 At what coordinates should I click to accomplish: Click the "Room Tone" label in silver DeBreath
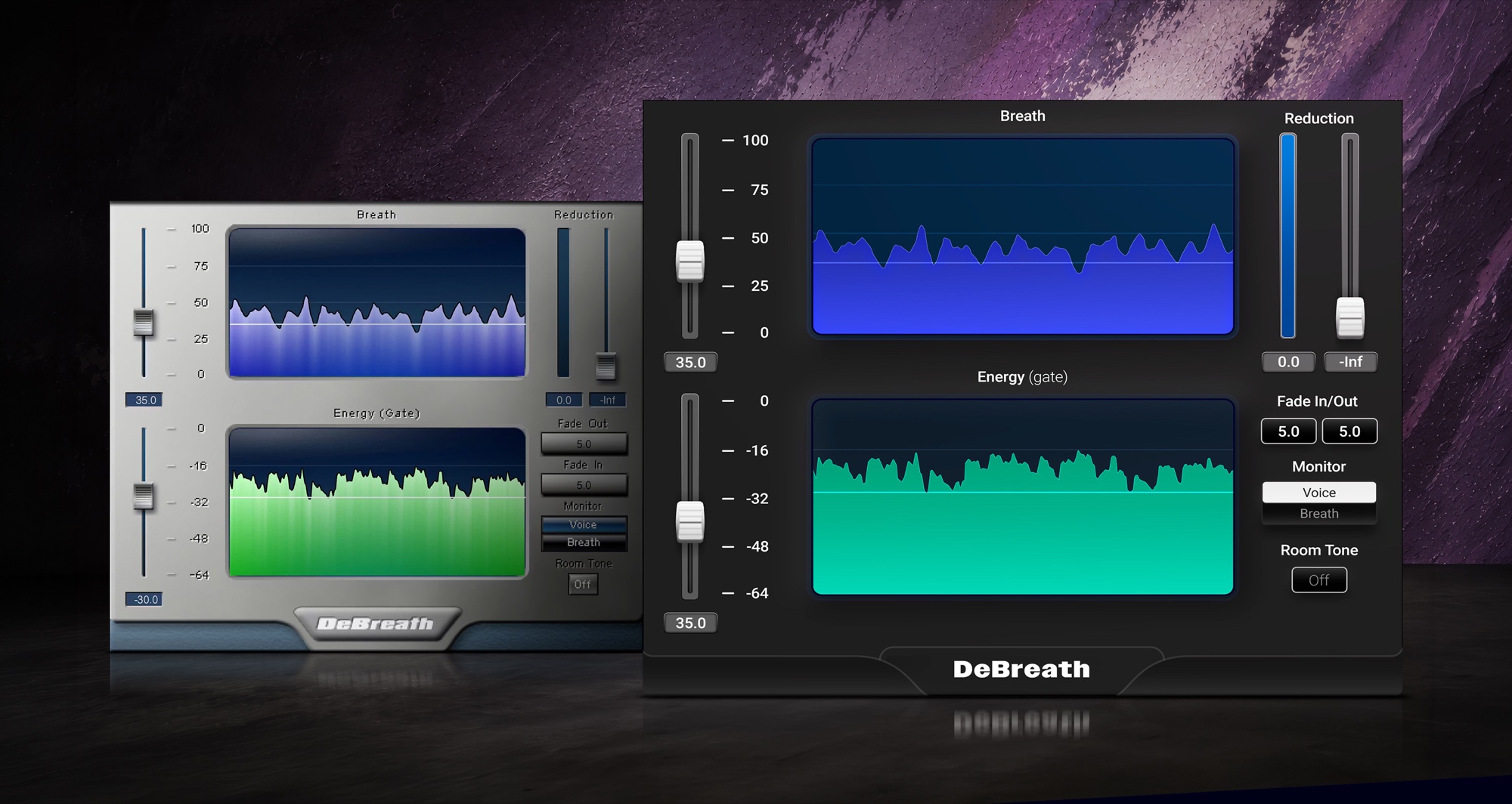click(x=584, y=564)
